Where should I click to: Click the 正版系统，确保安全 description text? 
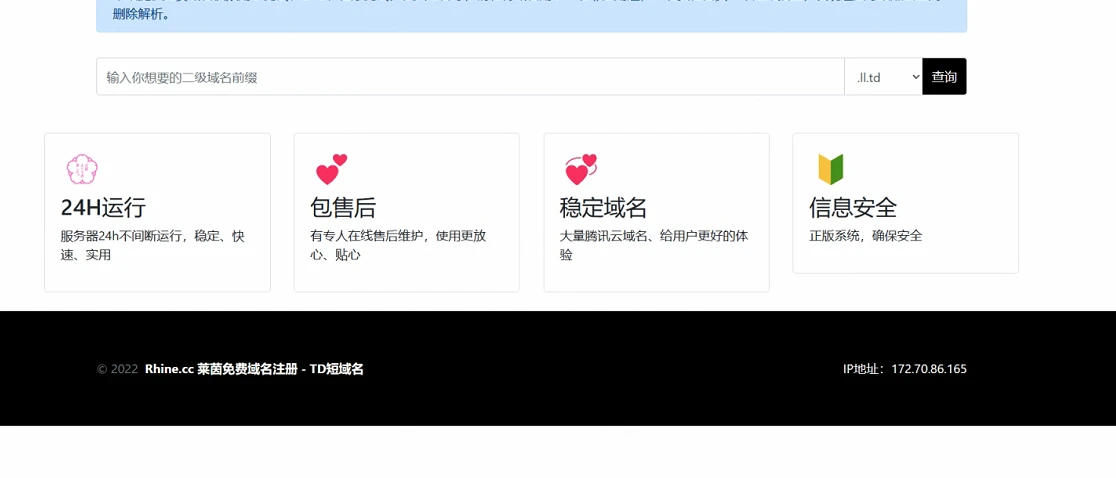click(x=865, y=236)
